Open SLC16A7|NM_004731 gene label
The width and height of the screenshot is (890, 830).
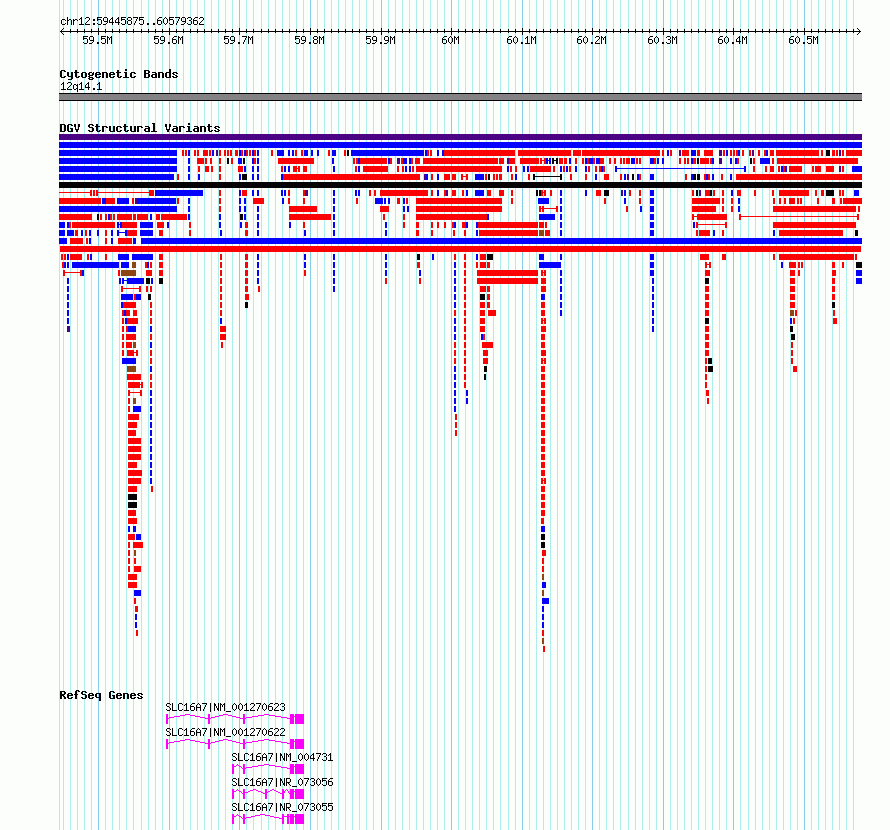point(282,757)
